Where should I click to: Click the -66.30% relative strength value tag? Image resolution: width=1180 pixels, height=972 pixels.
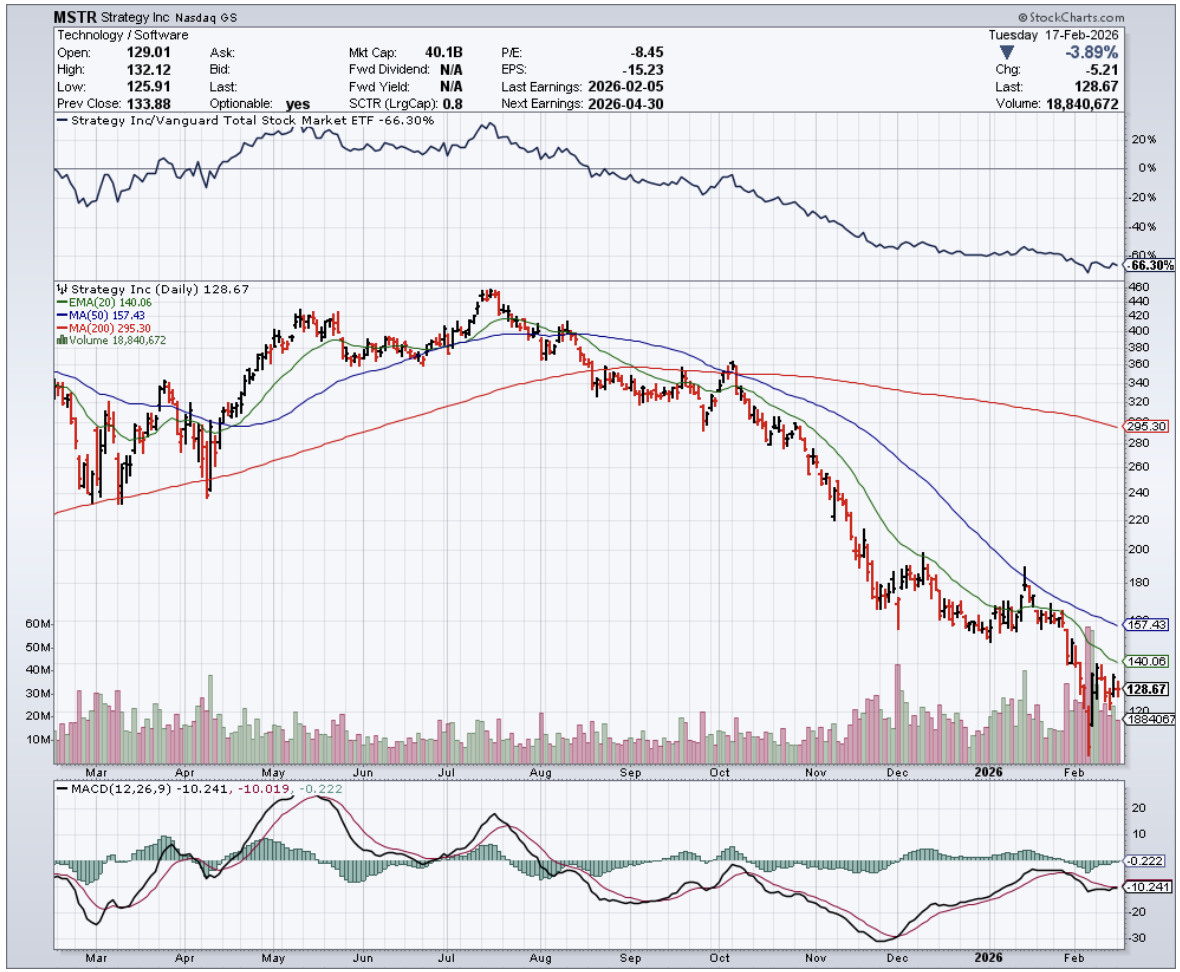pyautogui.click(x=1148, y=266)
